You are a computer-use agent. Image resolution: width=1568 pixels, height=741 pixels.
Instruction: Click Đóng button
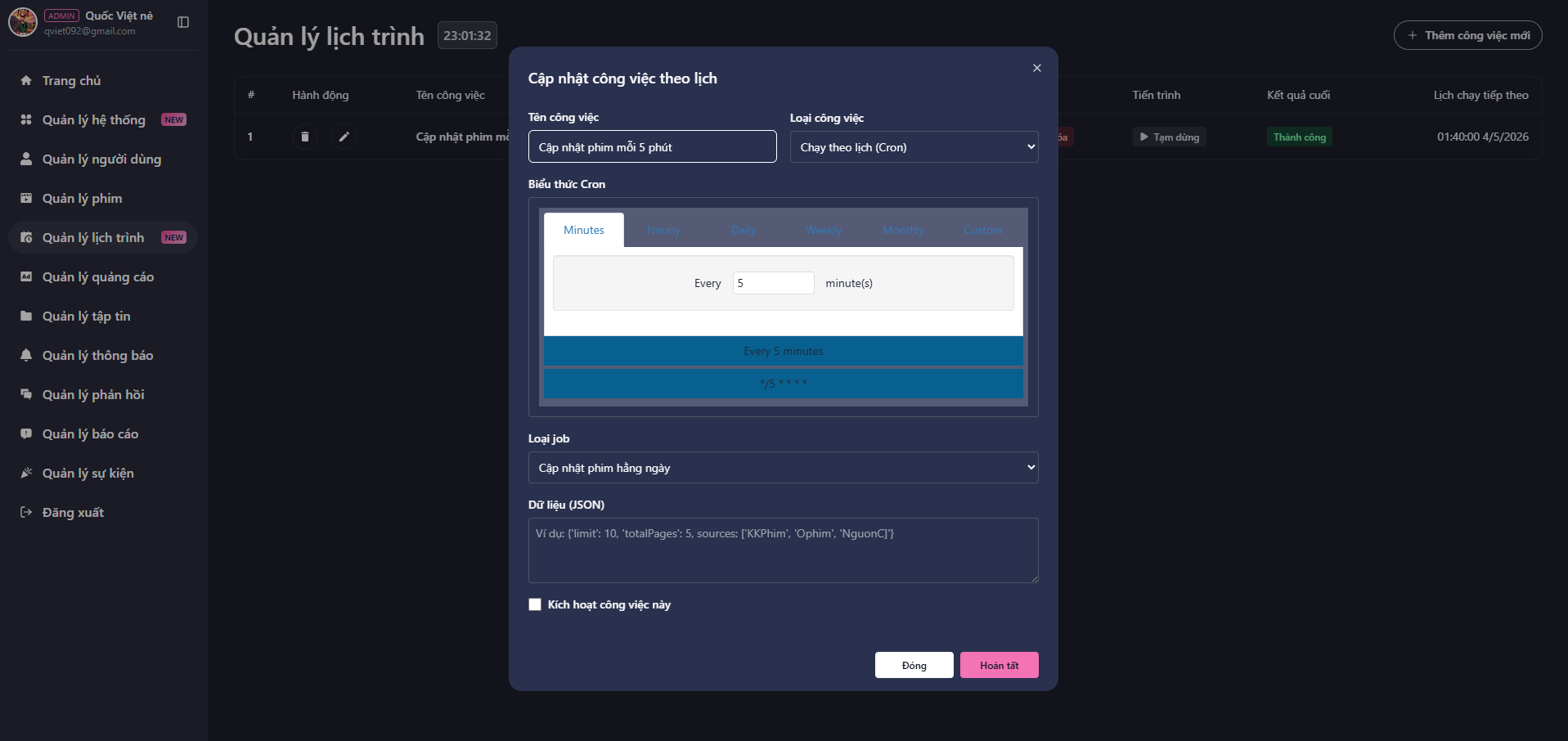point(914,665)
